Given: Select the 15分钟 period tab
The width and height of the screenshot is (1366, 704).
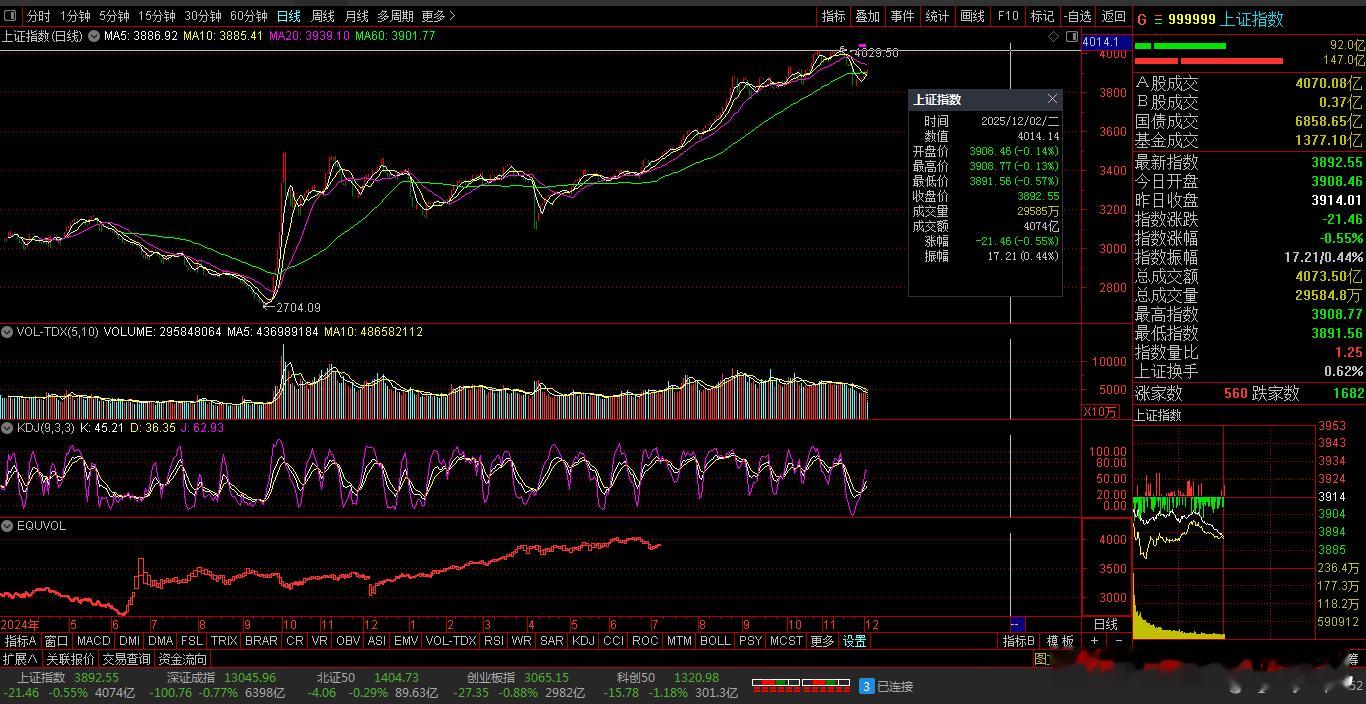Looking at the screenshot, I should pyautogui.click(x=156, y=16).
